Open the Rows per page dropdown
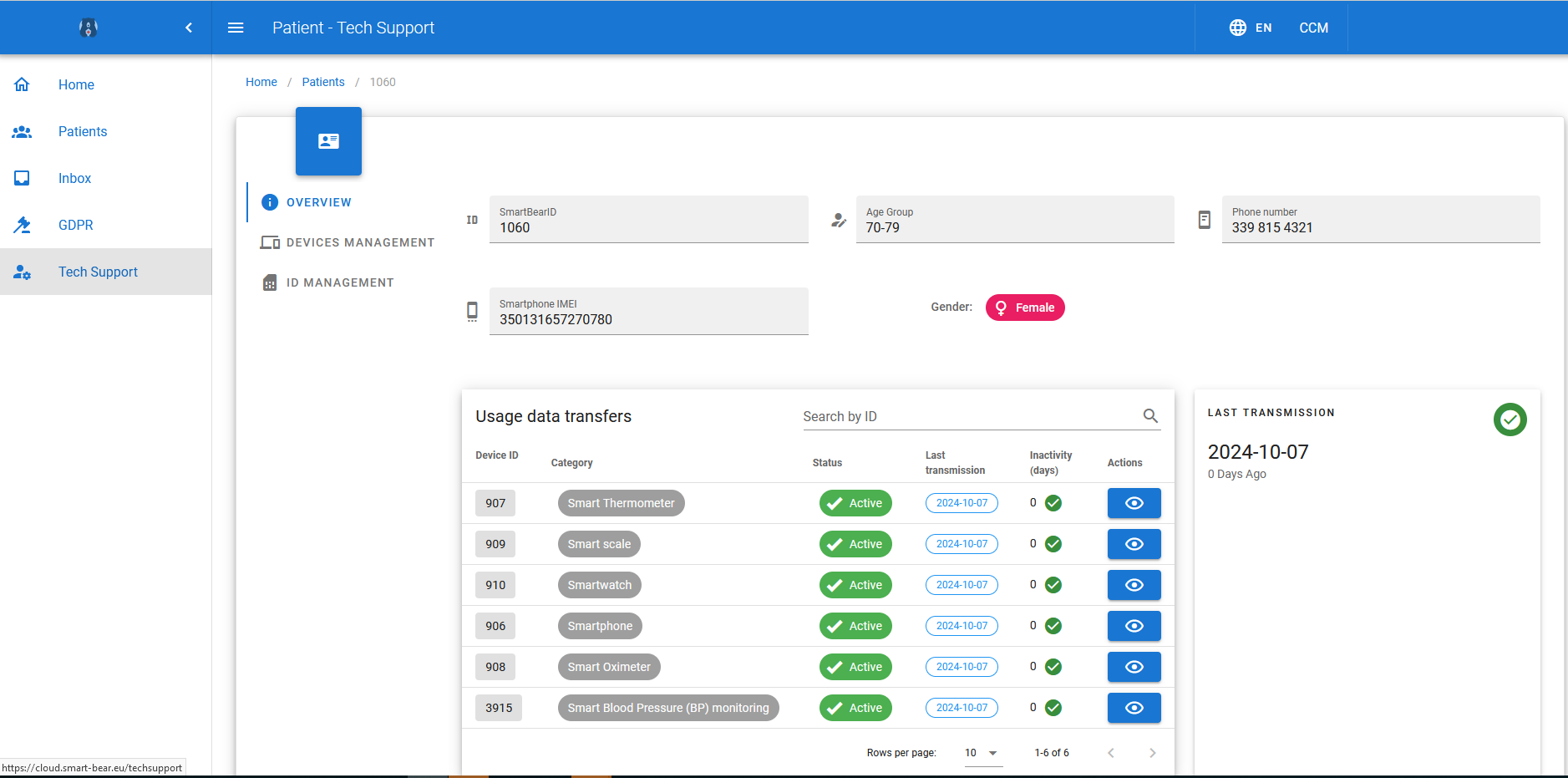The image size is (1568, 778). (982, 753)
